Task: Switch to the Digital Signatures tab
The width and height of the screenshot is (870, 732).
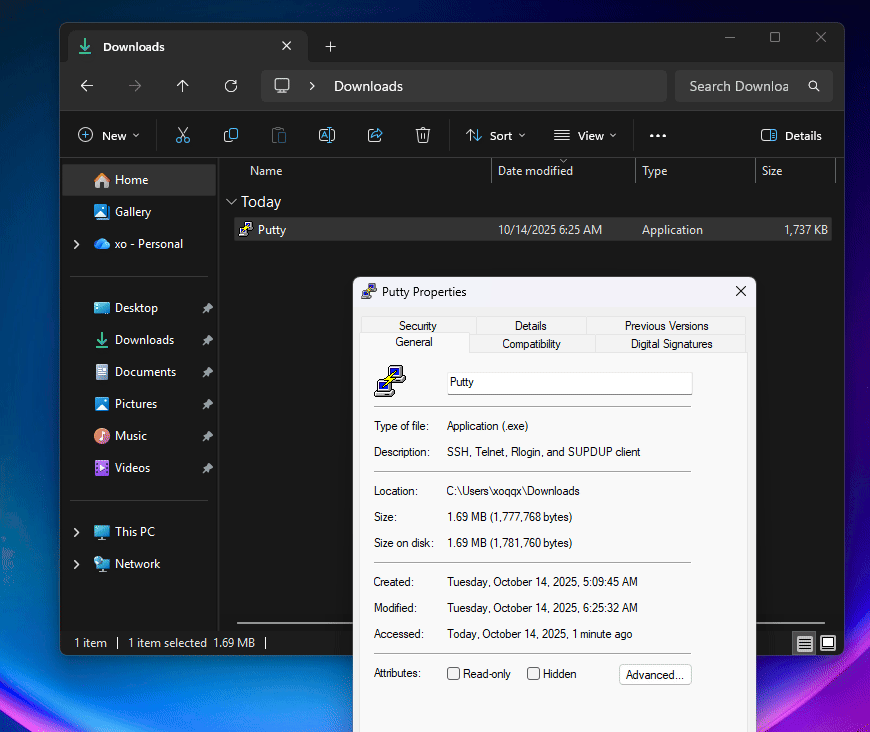Action: (x=671, y=344)
